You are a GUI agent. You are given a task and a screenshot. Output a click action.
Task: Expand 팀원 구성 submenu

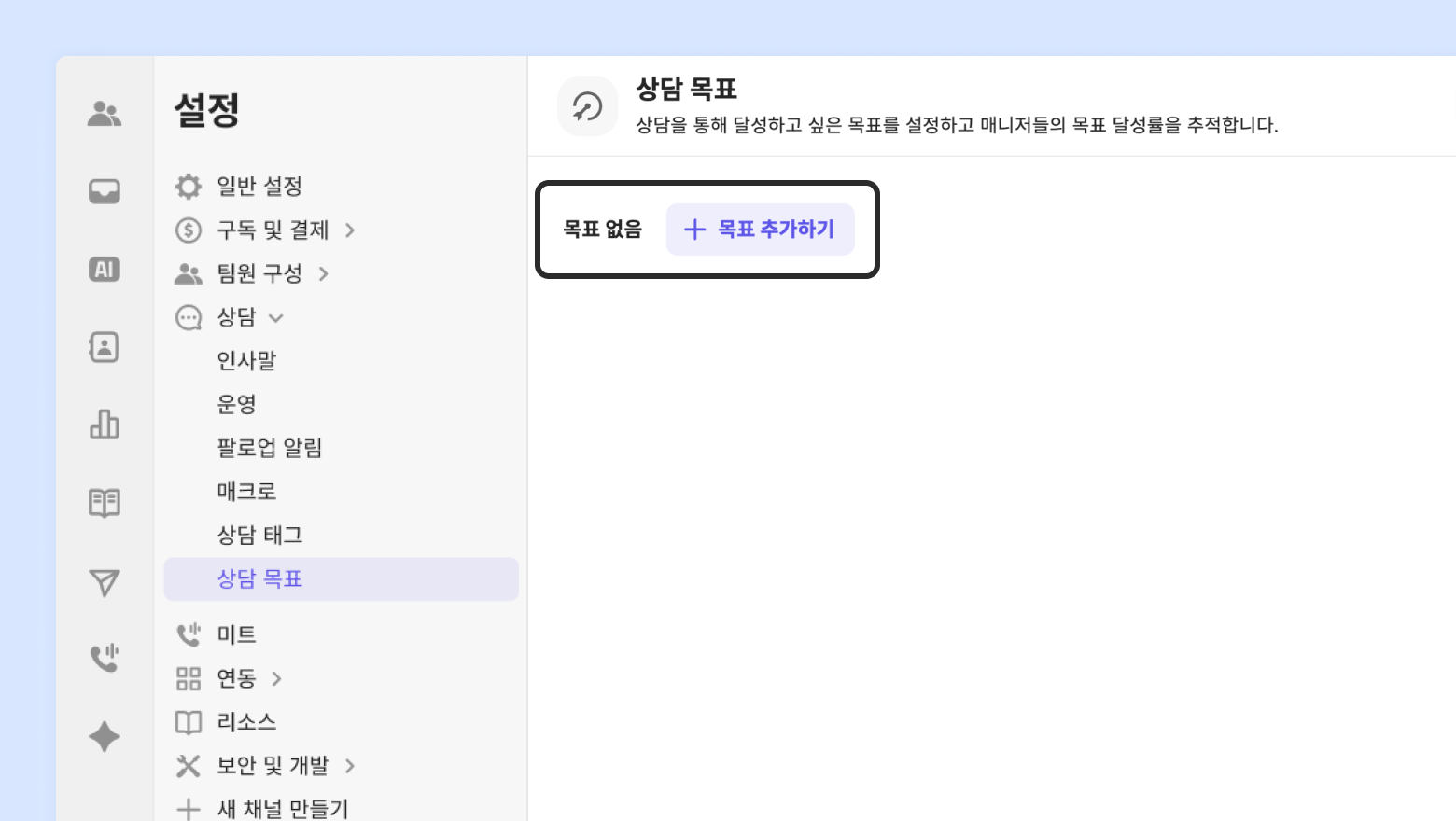[x=324, y=273]
